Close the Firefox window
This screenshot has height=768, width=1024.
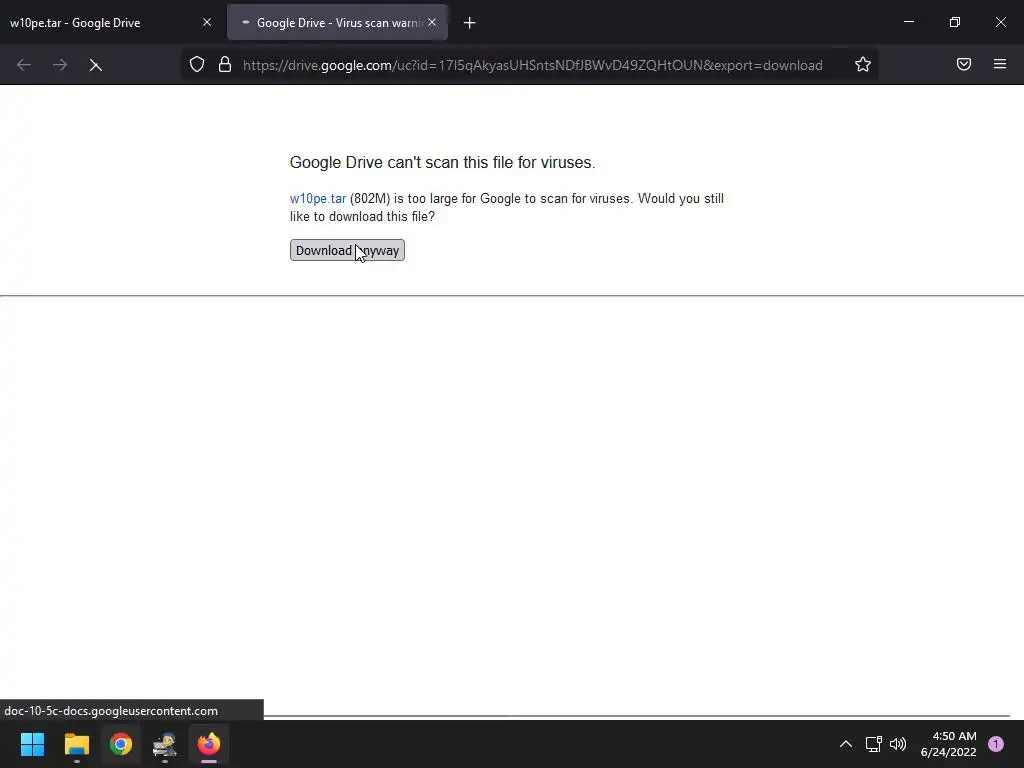(x=1000, y=22)
